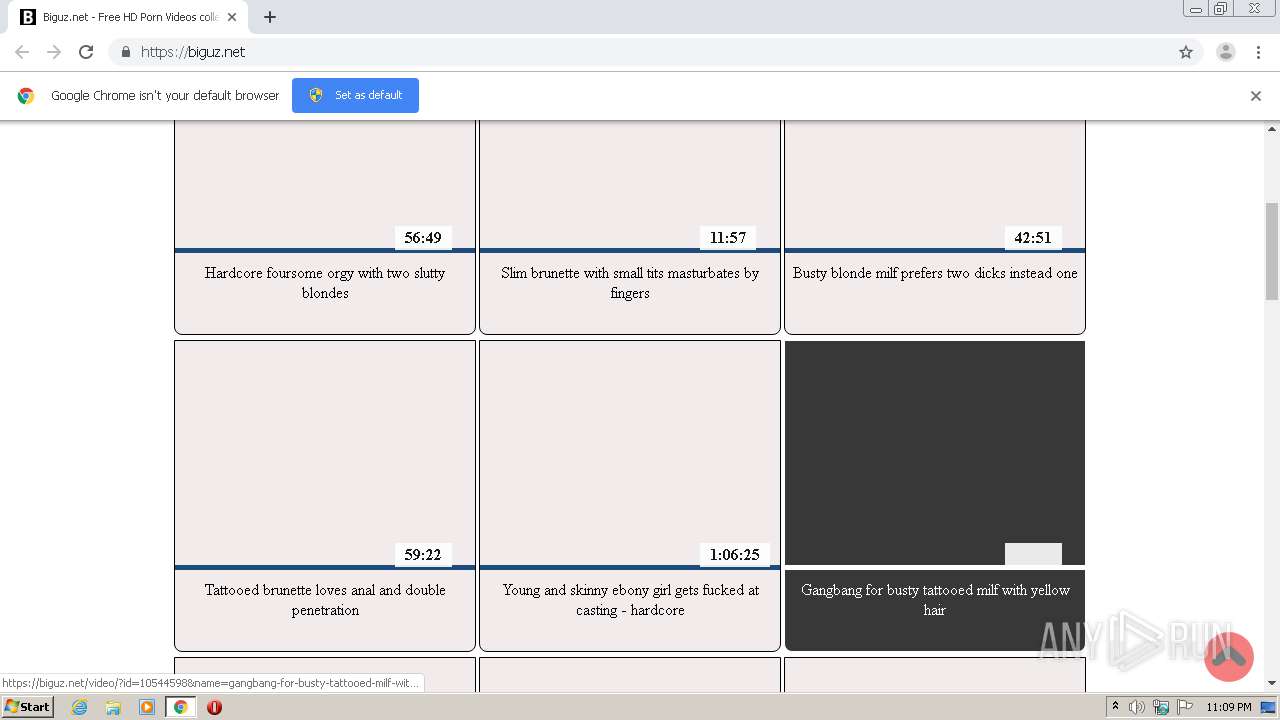
Task: Open Action Center flag icon
Action: 1183,707
